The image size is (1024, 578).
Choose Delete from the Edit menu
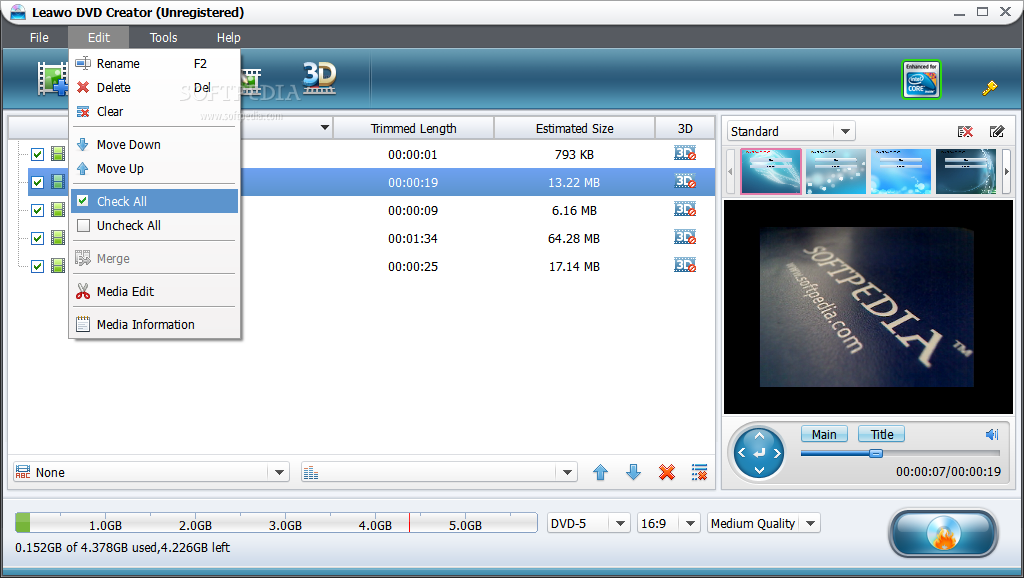[x=154, y=88]
